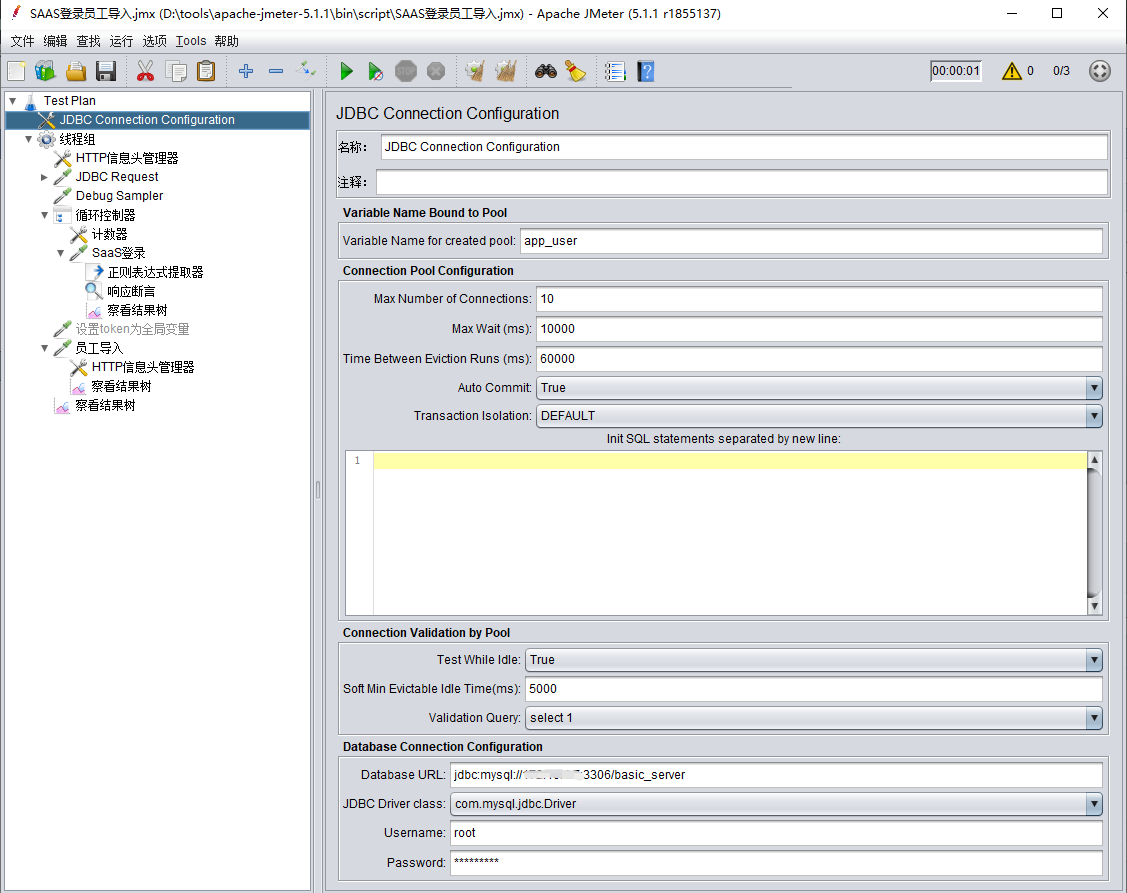Expand all nodes with the plus icon
Viewport: 1127px width, 893px height.
pyautogui.click(x=246, y=71)
